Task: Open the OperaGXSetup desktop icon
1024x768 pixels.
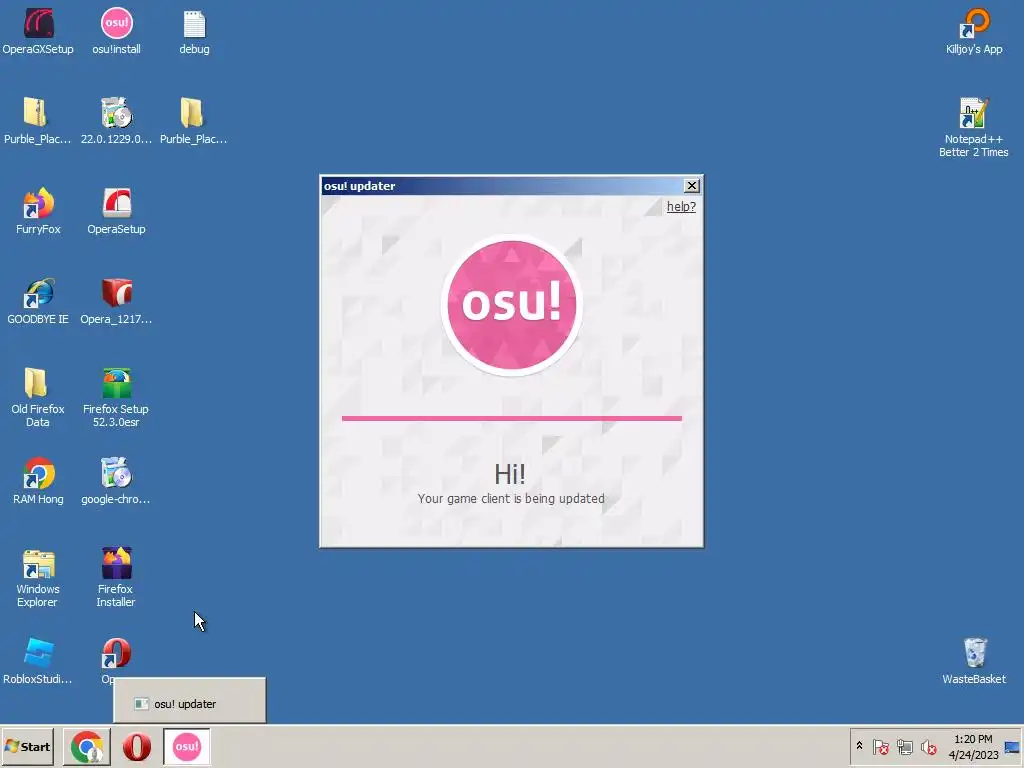Action: pos(38,31)
